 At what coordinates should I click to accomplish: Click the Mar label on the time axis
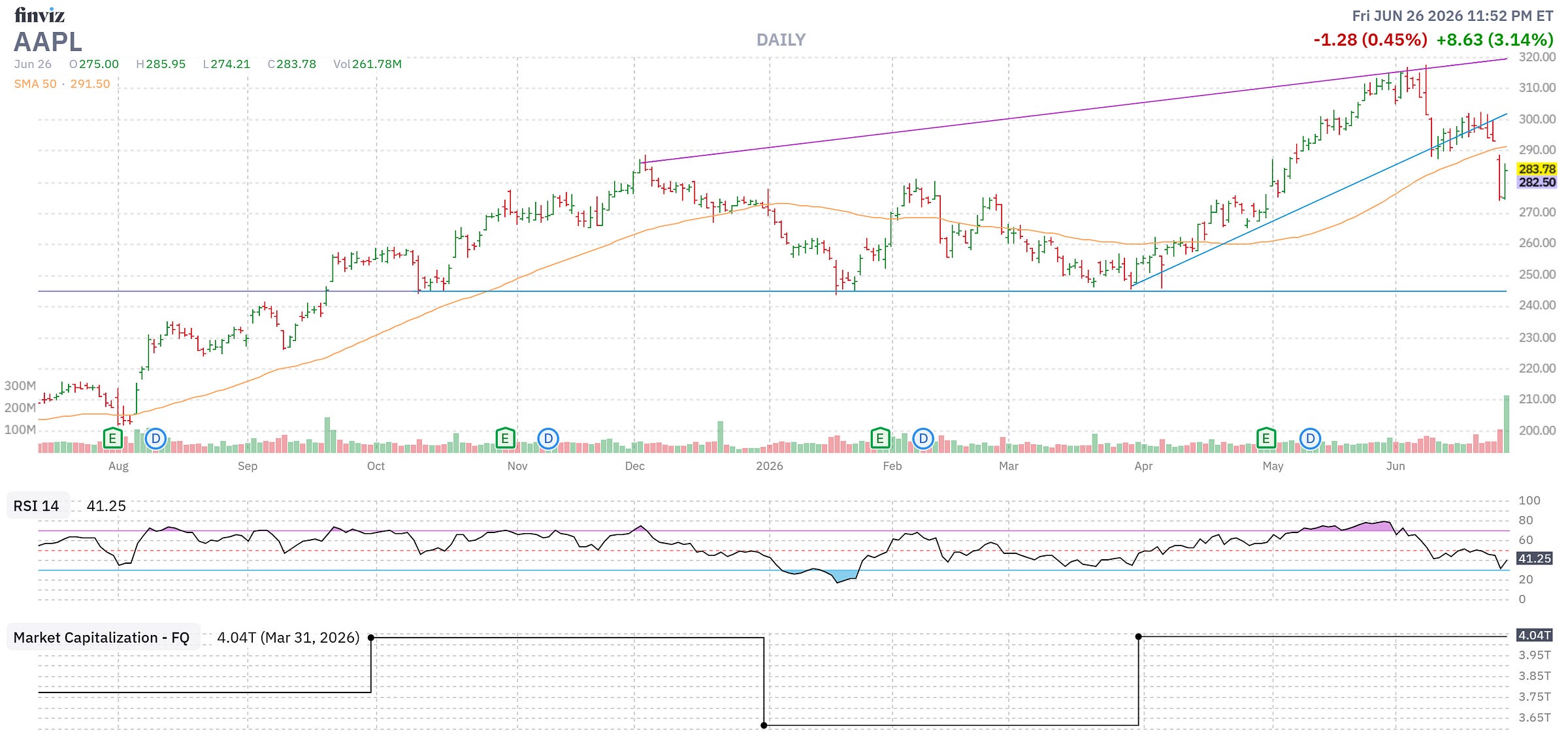tap(1009, 466)
